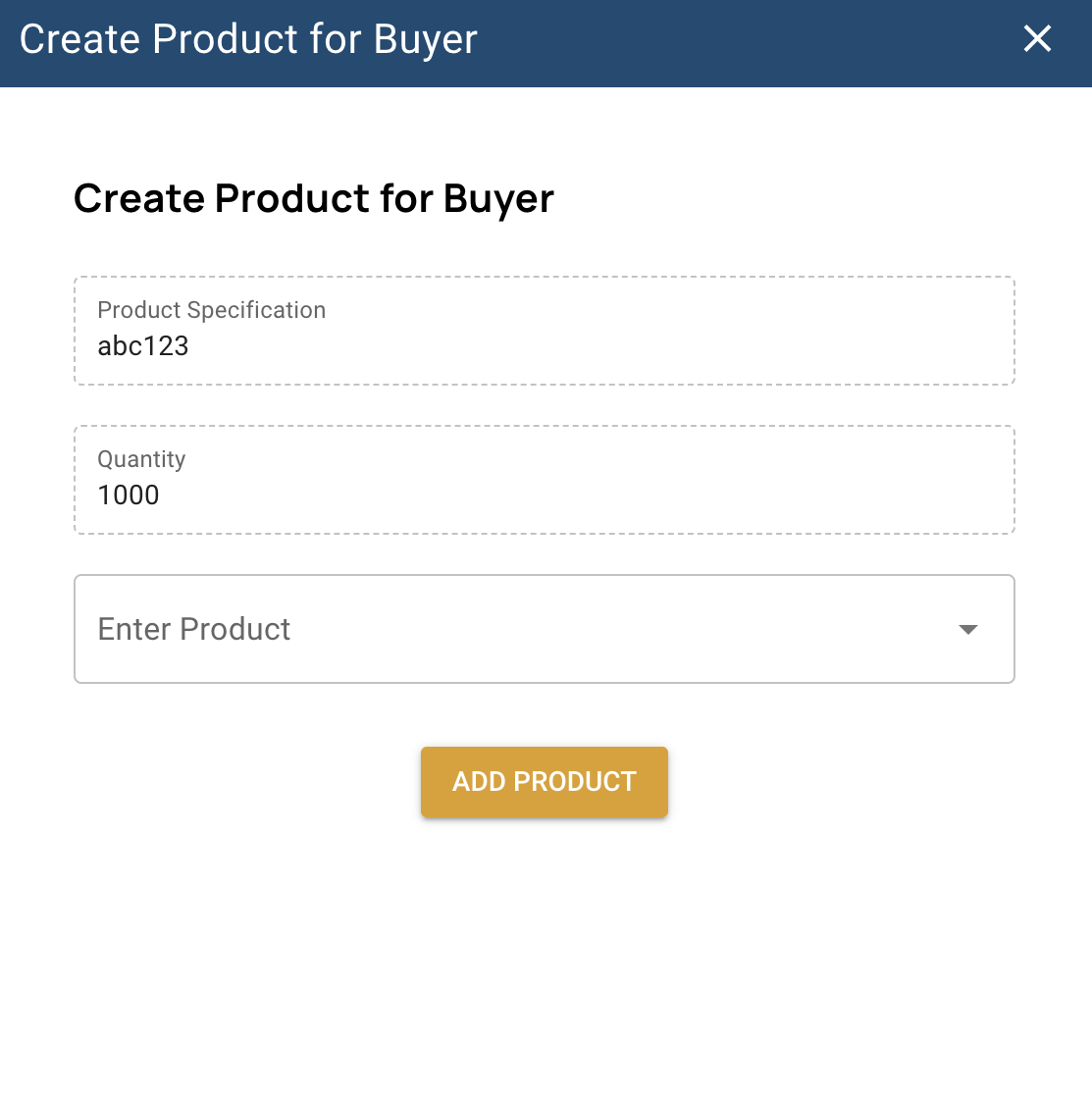Click the bold Create Product for Buyer heading
The height and width of the screenshot is (1094, 1092).
[314, 198]
